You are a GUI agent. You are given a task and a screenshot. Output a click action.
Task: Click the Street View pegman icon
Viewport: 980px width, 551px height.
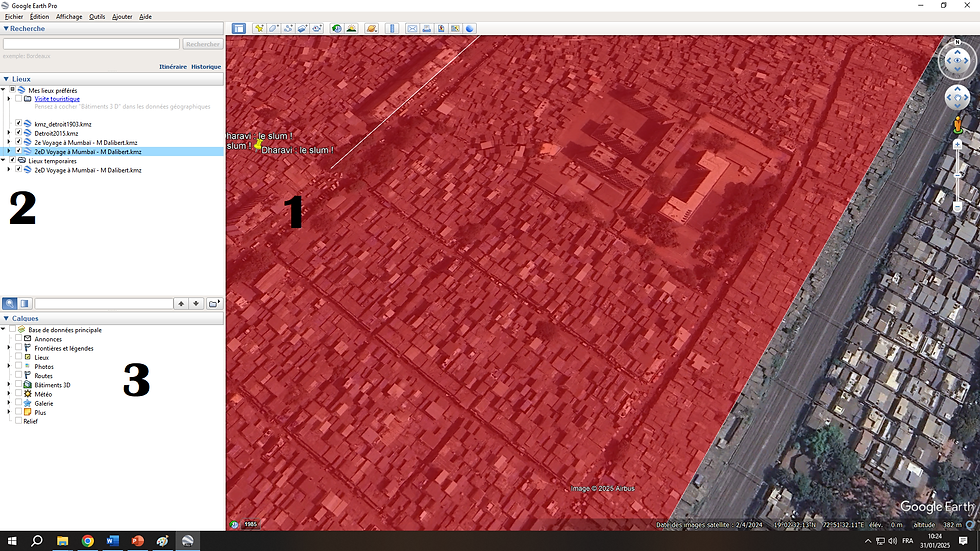coord(957,125)
